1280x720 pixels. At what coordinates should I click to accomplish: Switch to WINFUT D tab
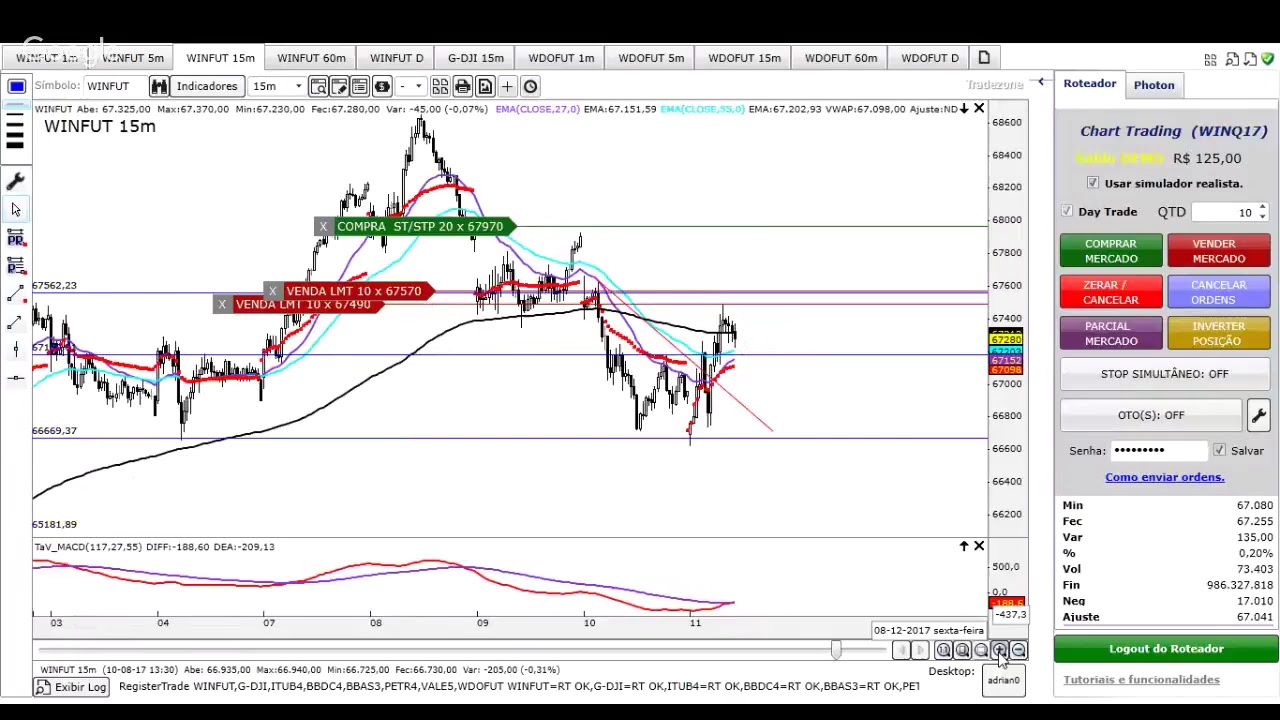click(396, 58)
